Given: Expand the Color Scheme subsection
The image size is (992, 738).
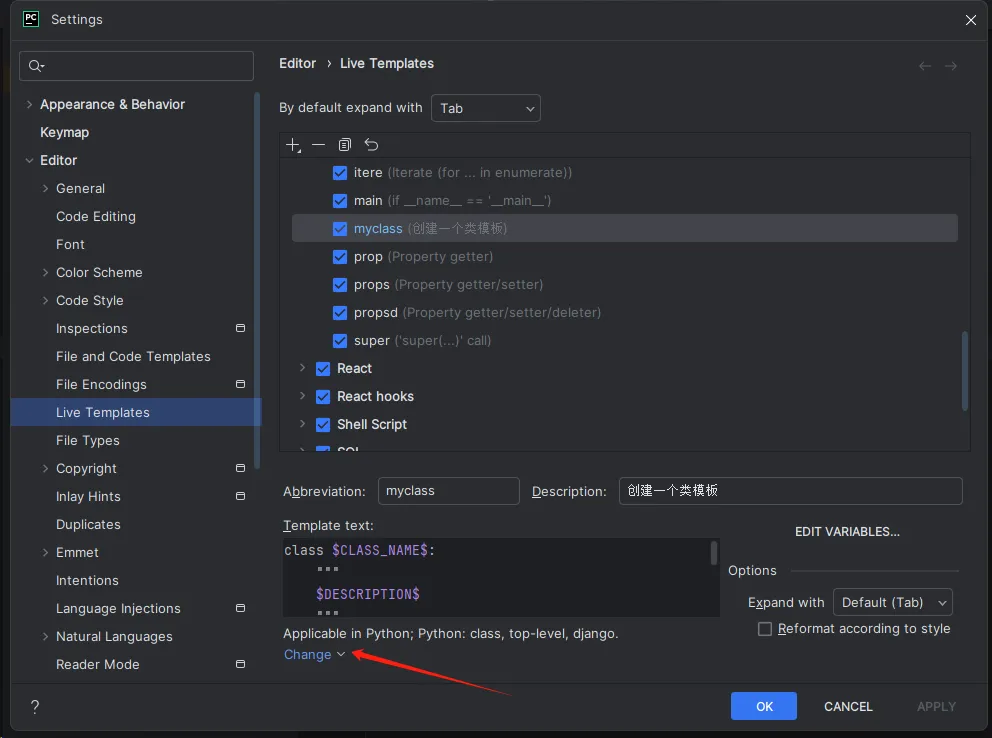Looking at the screenshot, I should pyautogui.click(x=45, y=273).
